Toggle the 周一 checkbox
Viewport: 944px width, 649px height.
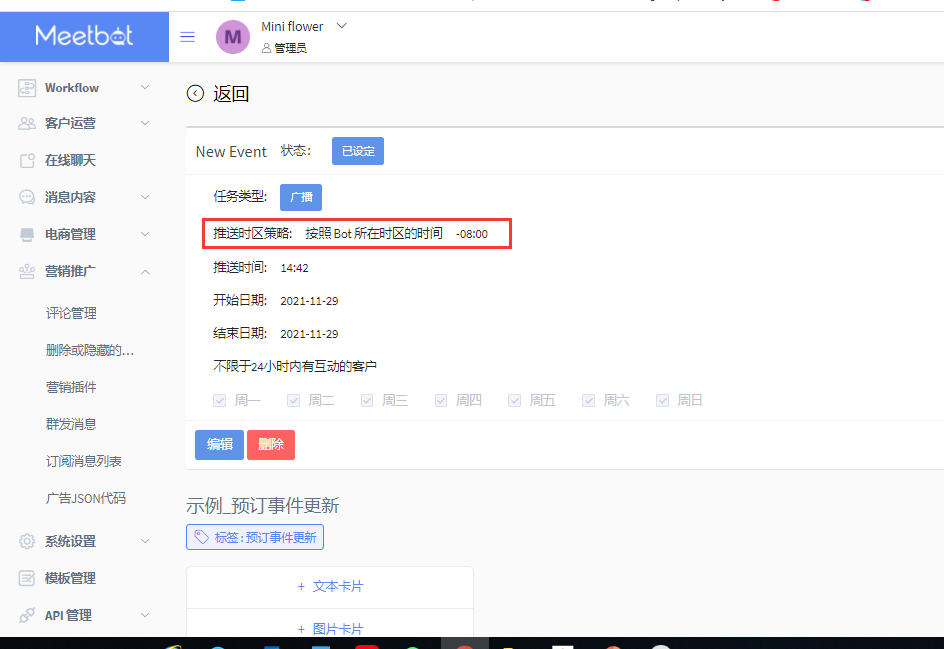[x=220, y=400]
